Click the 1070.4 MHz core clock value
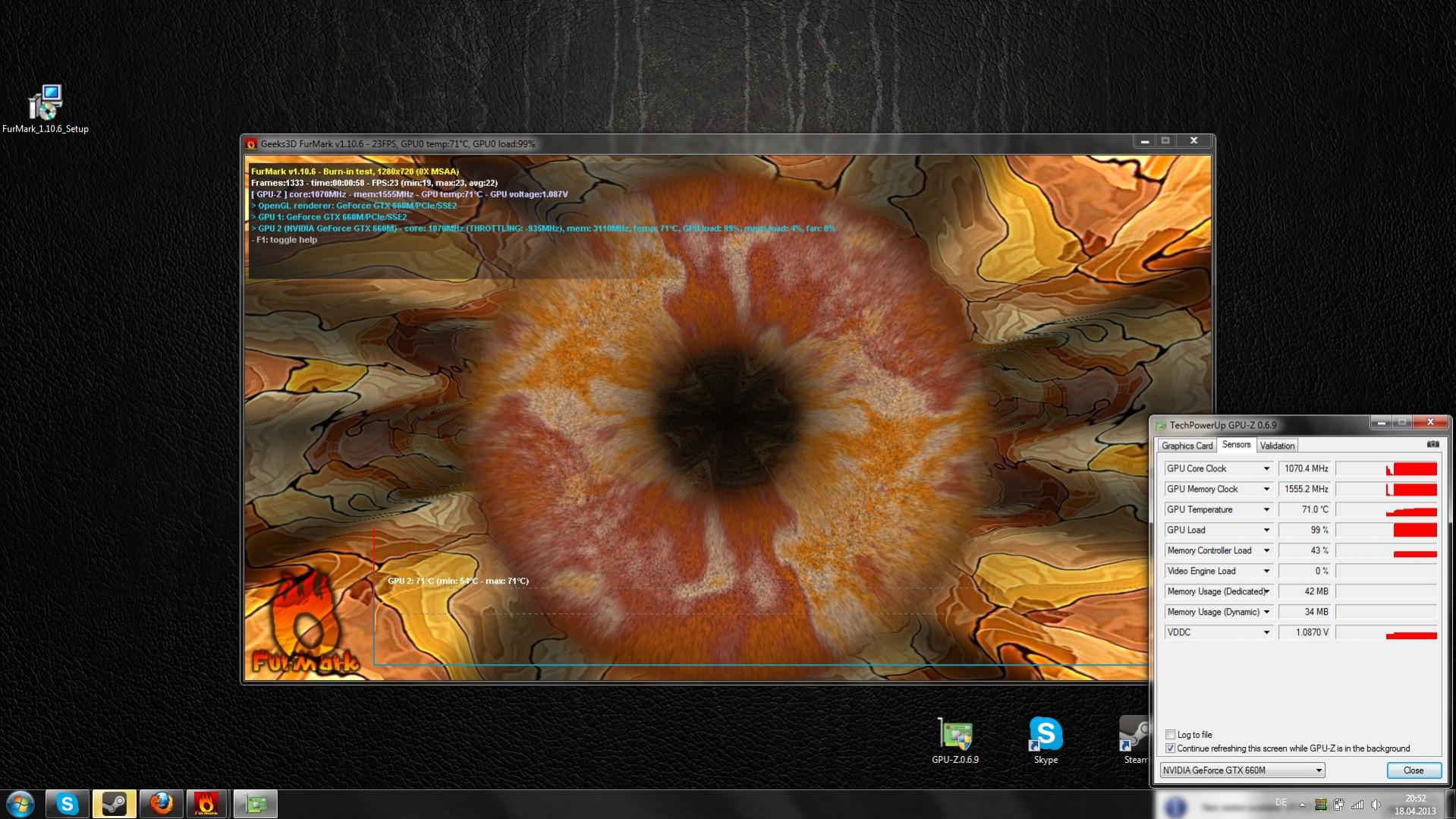Image resolution: width=1456 pixels, height=819 pixels. (x=1306, y=469)
